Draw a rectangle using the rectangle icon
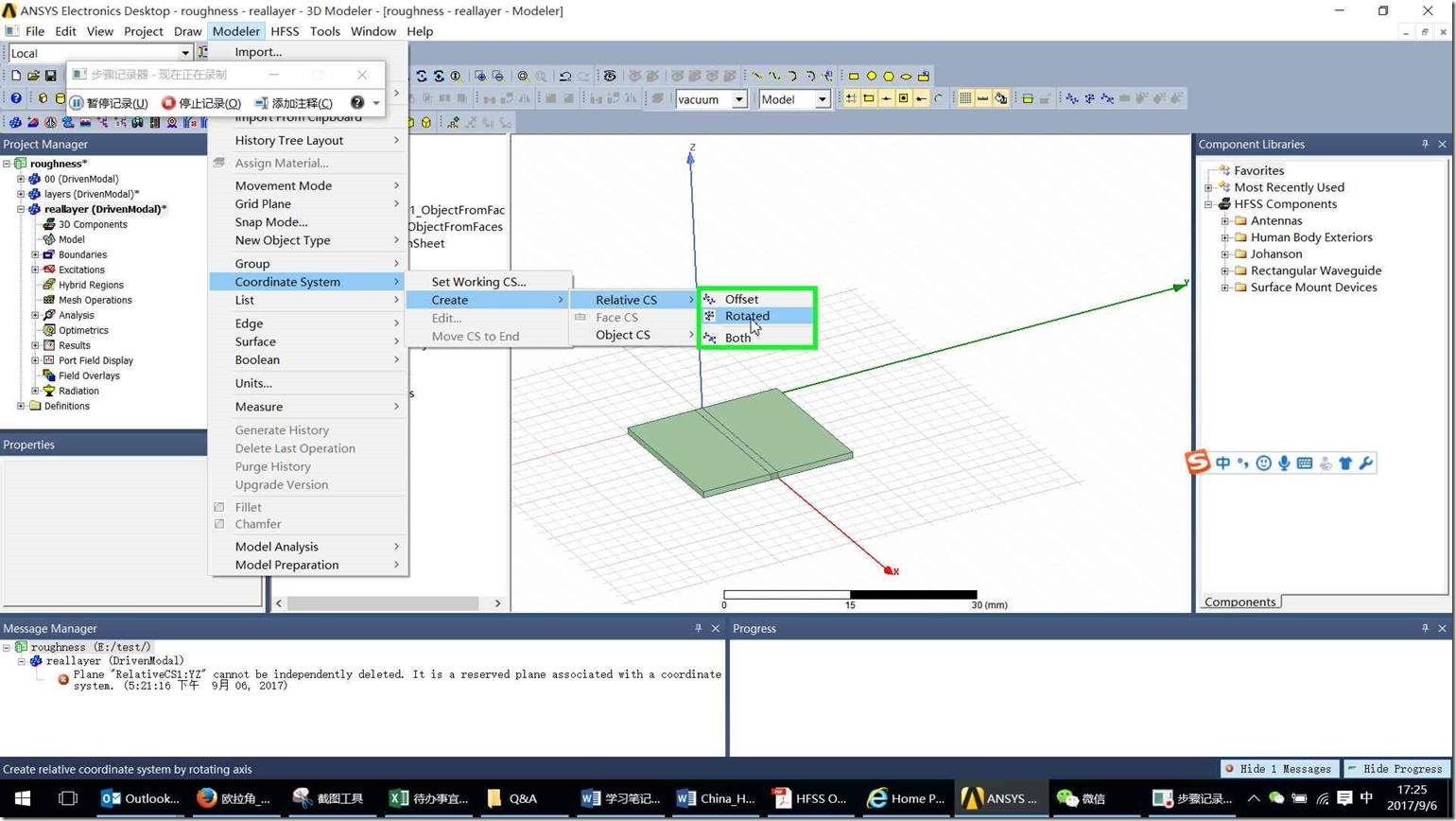This screenshot has width=1456, height=821. click(854, 76)
